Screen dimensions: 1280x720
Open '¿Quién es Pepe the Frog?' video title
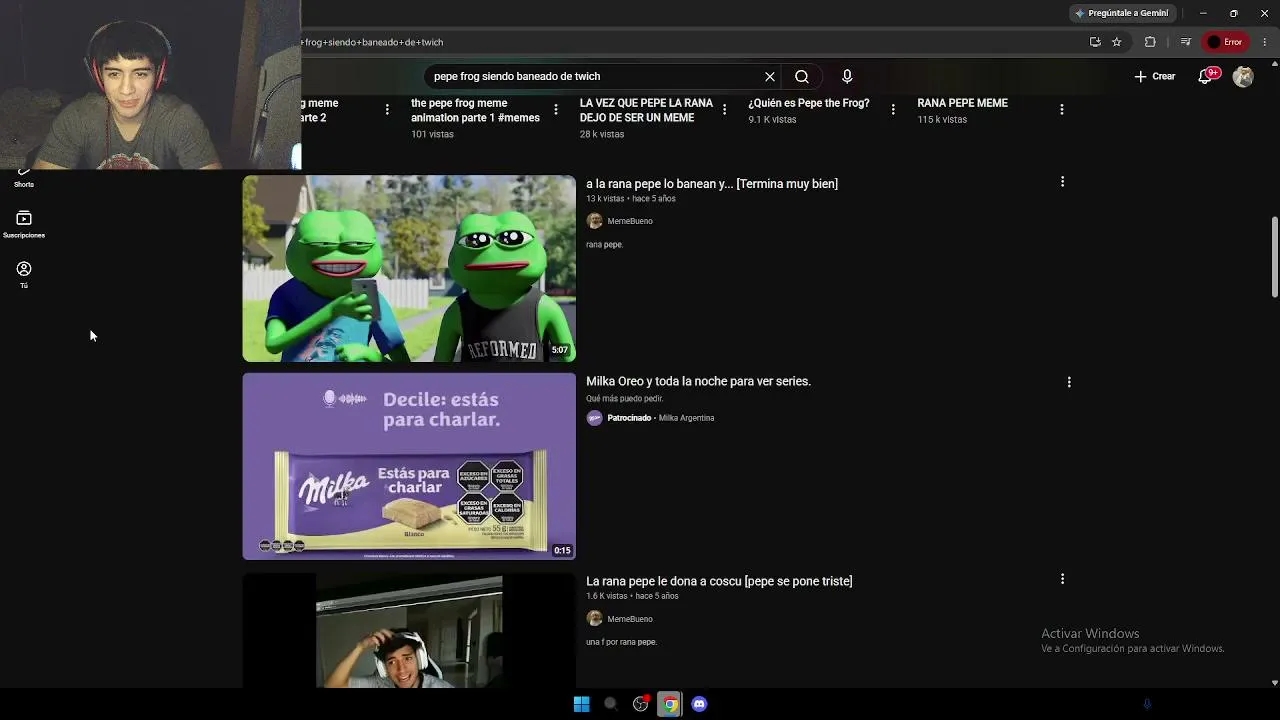click(809, 103)
